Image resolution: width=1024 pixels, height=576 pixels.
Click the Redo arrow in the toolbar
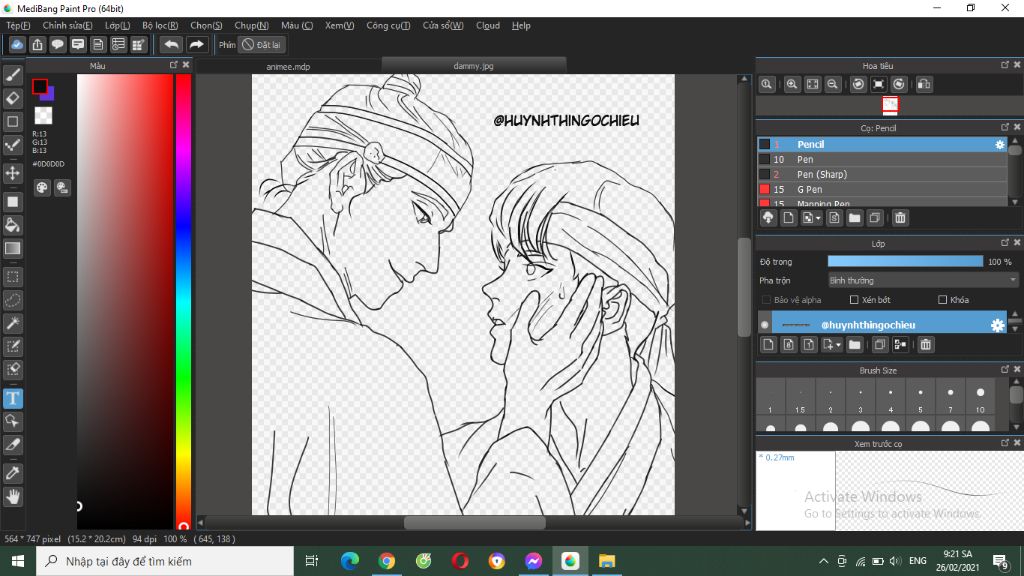(x=196, y=44)
